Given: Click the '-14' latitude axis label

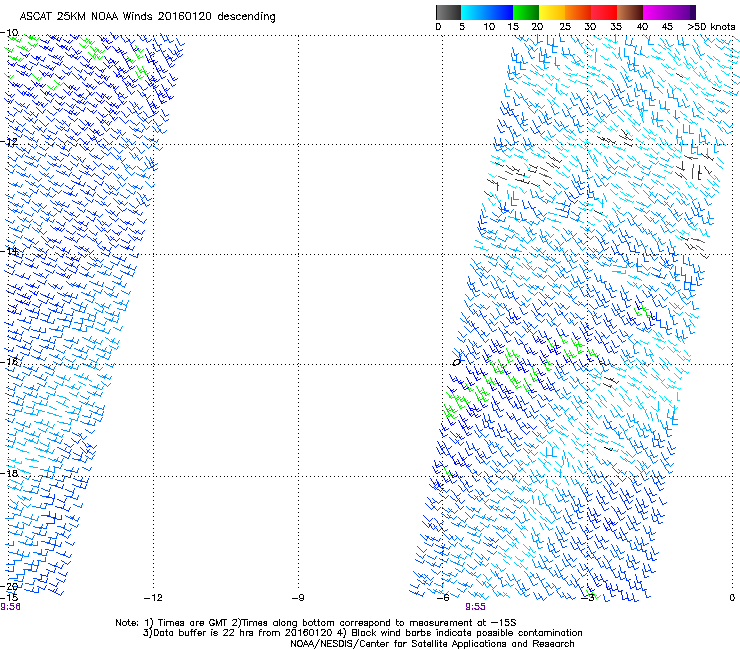Looking at the screenshot, I should [9, 251].
